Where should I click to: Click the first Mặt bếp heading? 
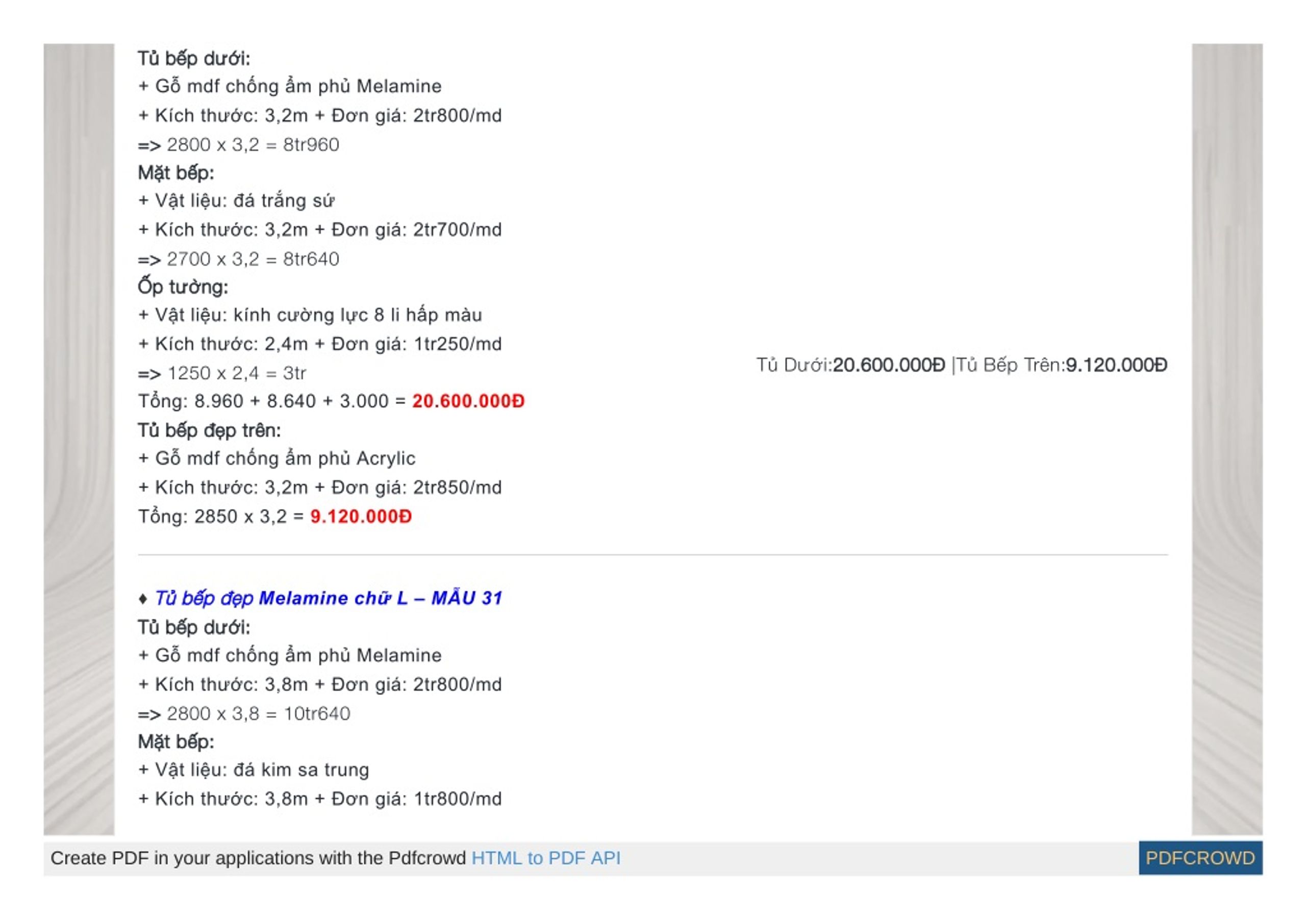176,173
